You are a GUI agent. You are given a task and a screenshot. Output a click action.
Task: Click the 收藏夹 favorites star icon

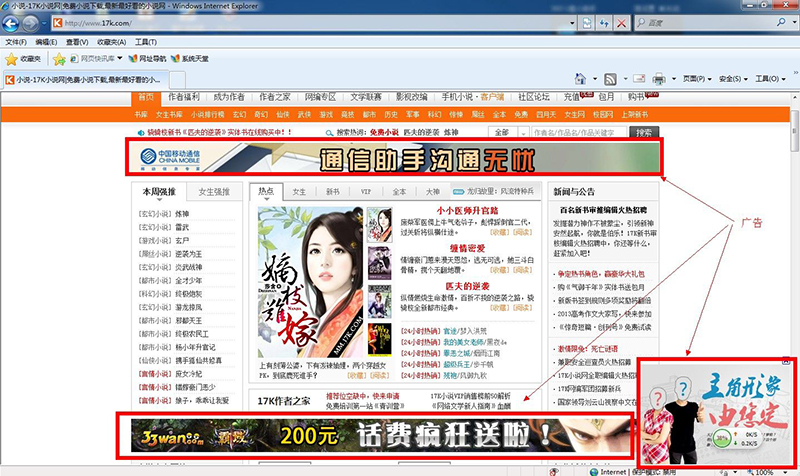tap(12, 59)
